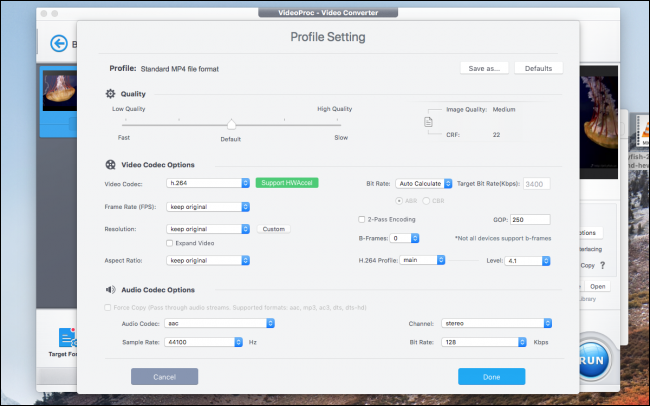The width and height of the screenshot is (650, 406).
Task: Click the Image Quality value 'Medium'
Action: pyautogui.click(x=504, y=109)
